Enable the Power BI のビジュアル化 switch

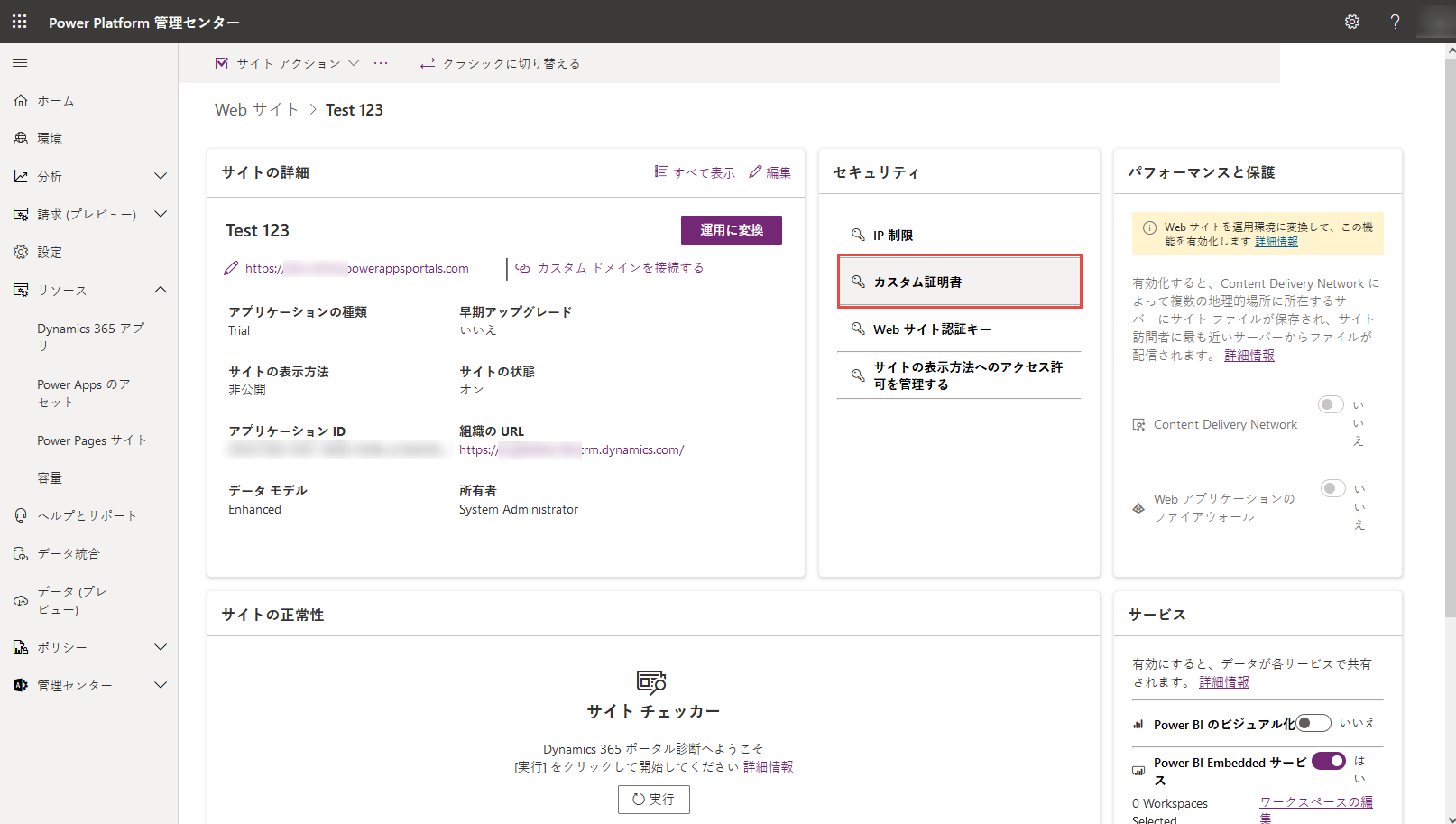tap(1314, 723)
